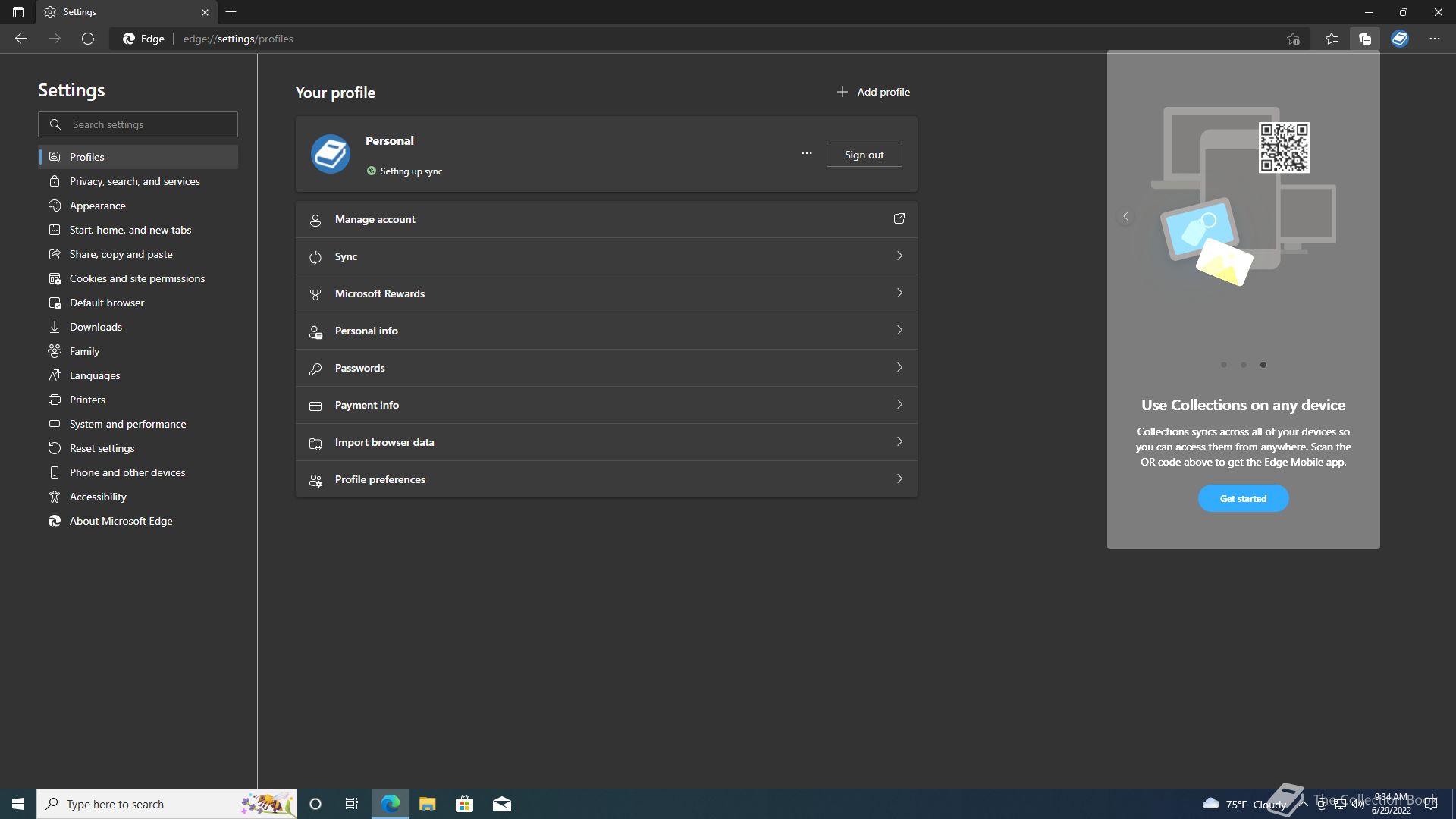Screen dimensions: 1456x819
Task: Select the first carousel dot indicator
Action: (x=1224, y=365)
